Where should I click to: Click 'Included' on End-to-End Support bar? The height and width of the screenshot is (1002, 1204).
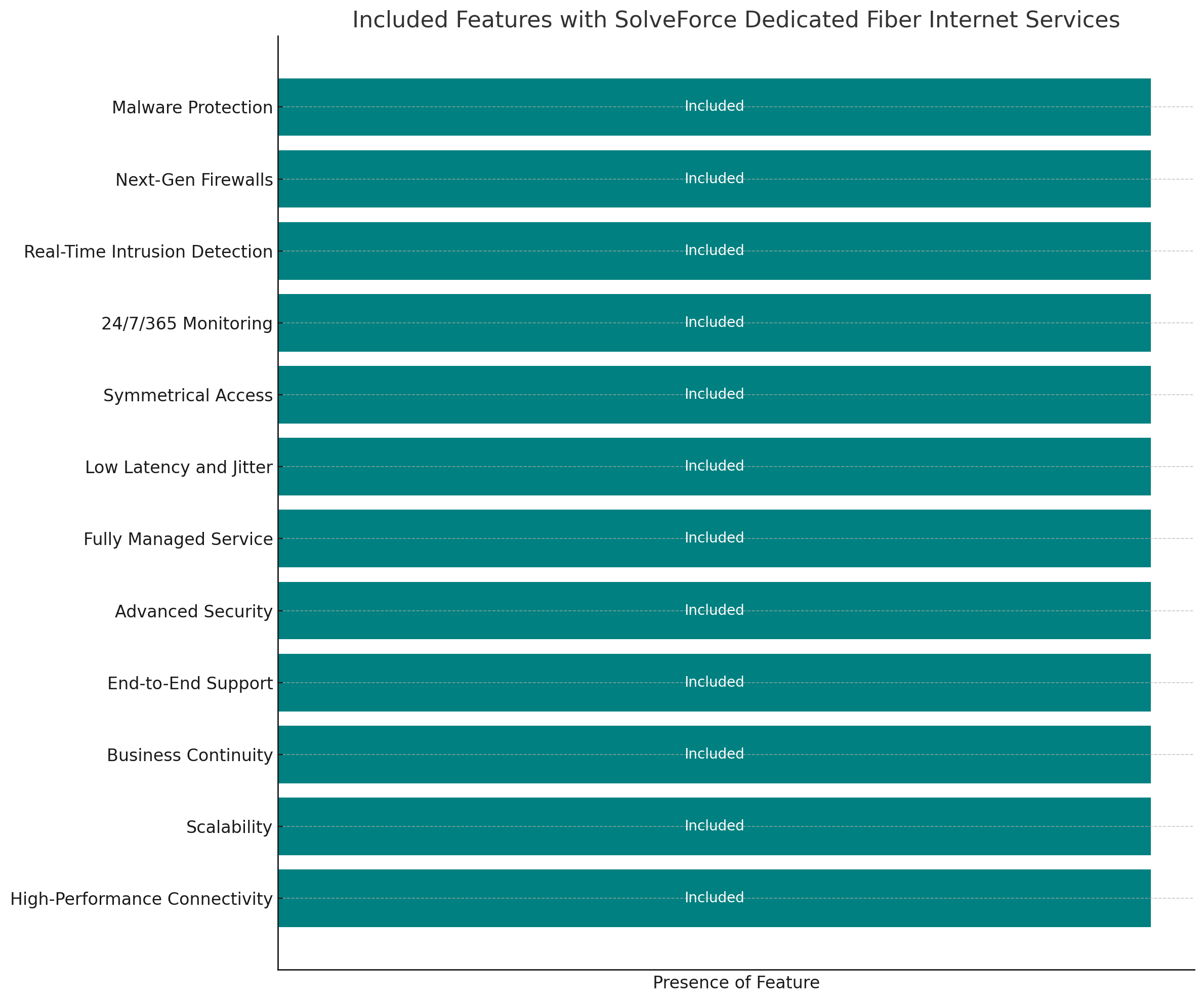(x=715, y=682)
